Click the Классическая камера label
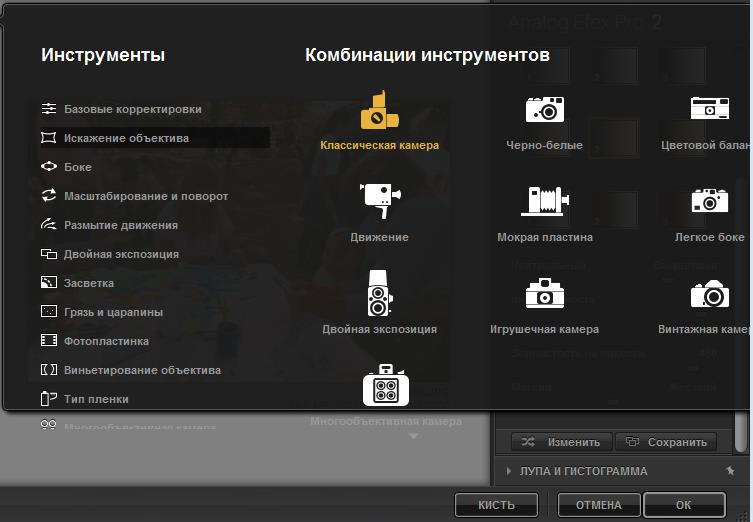 (x=379, y=145)
